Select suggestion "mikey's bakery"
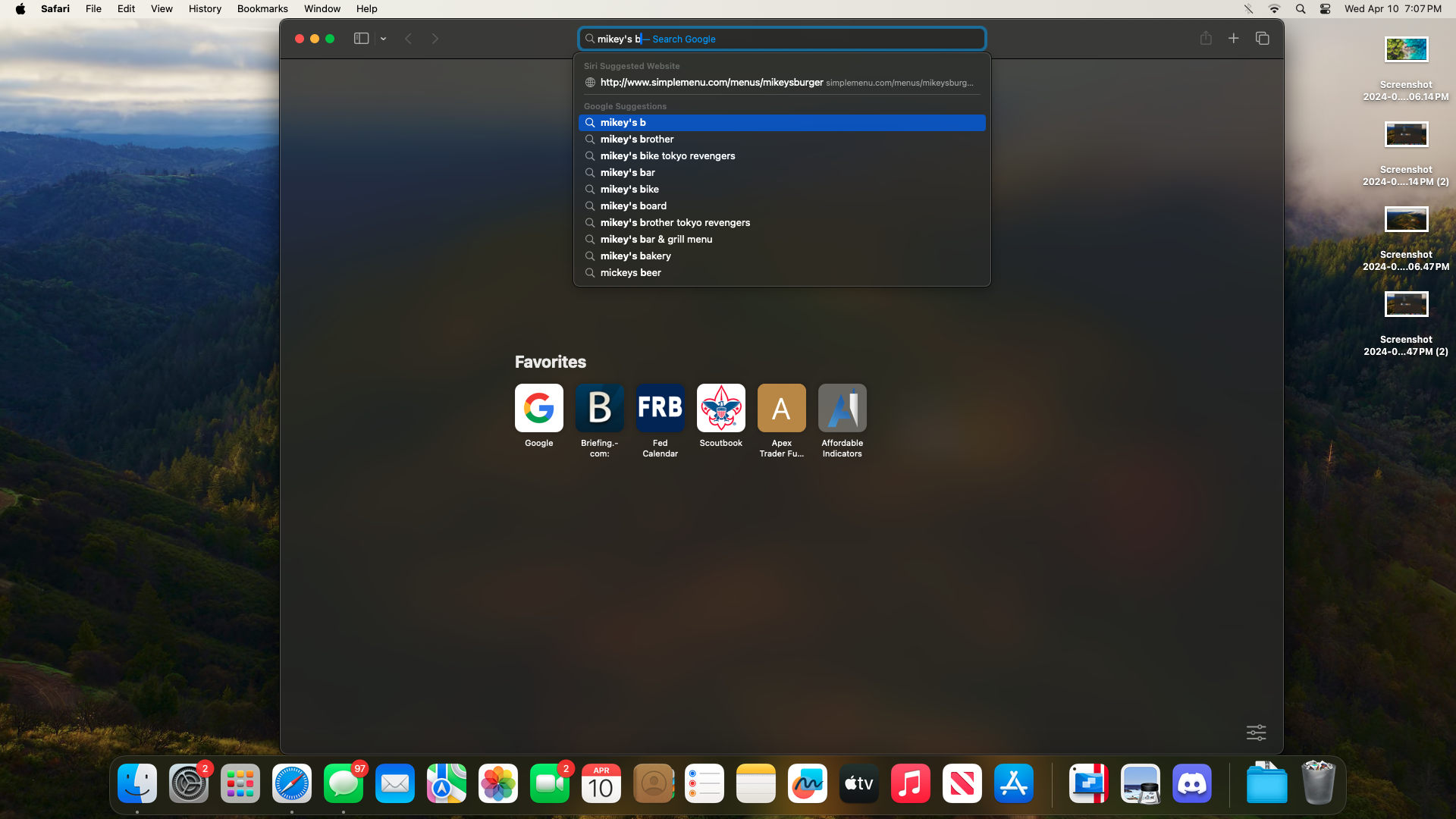1456x819 pixels. click(x=635, y=256)
